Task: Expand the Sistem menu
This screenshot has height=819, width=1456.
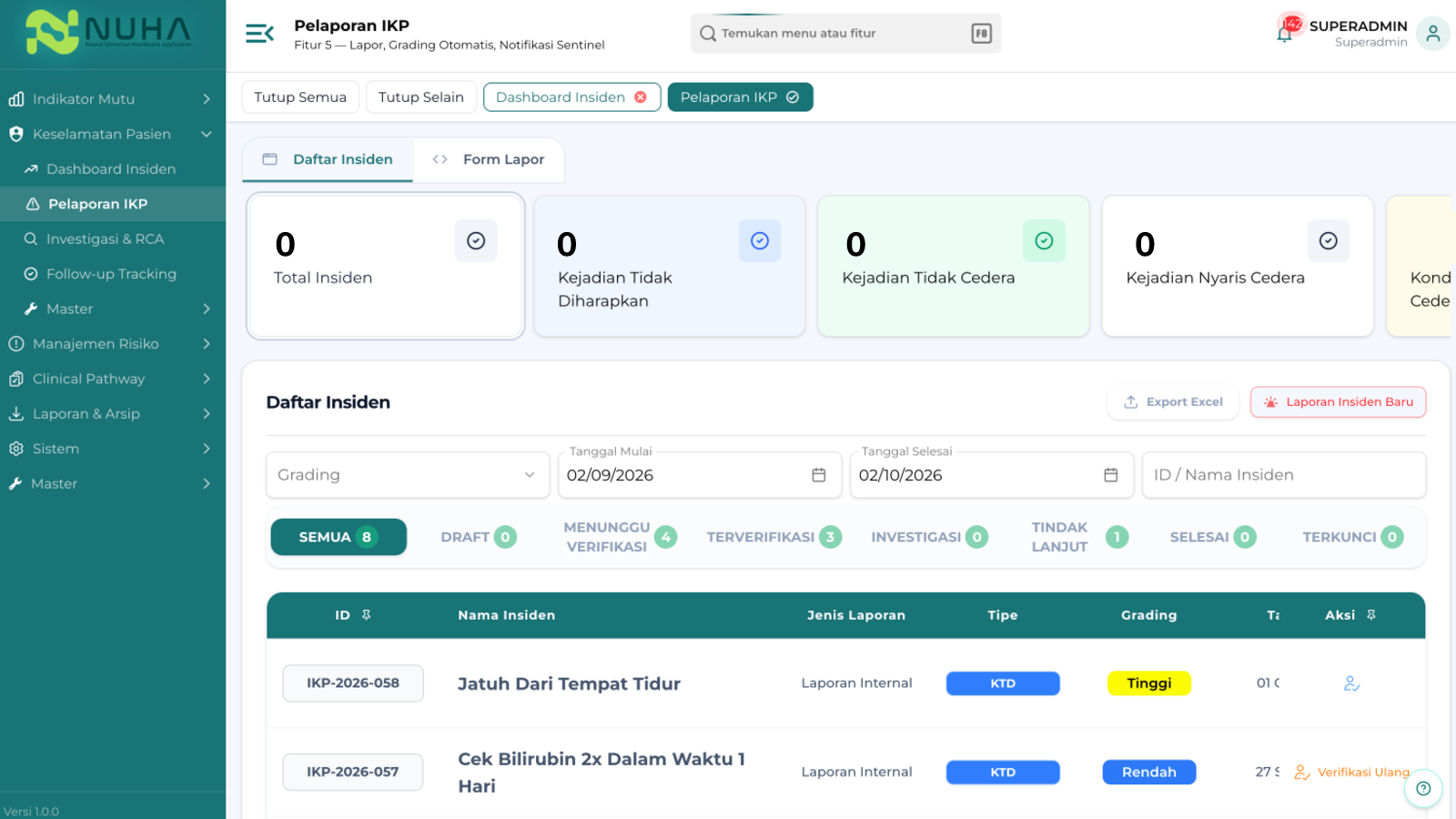Action: pyautogui.click(x=113, y=449)
